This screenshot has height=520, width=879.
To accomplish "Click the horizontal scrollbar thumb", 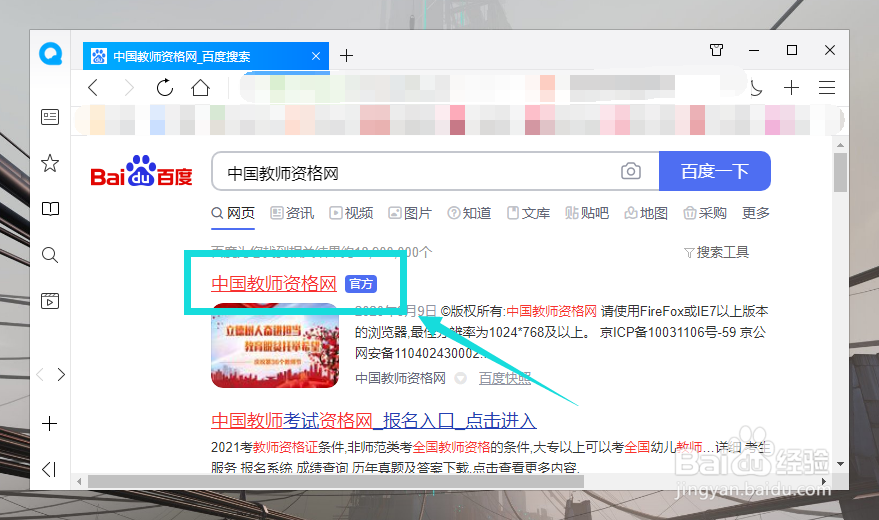I will [336, 481].
